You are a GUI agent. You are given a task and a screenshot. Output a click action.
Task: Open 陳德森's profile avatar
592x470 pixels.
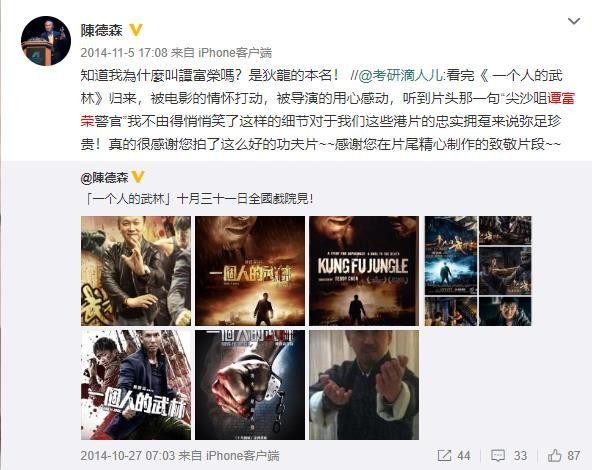[x=46, y=41]
